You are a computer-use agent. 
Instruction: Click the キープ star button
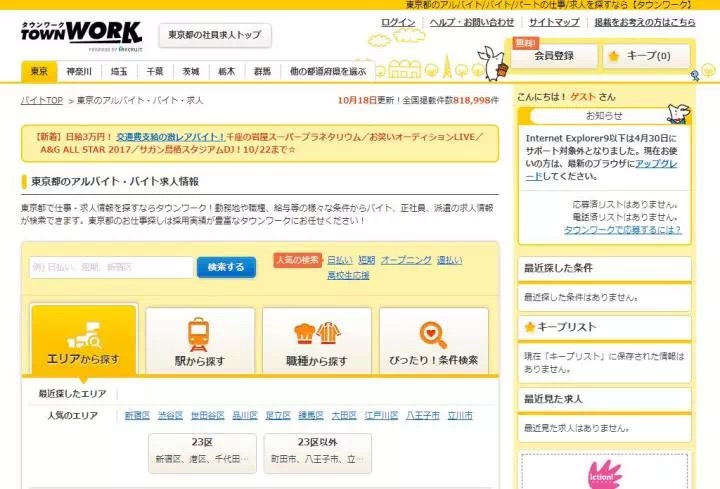tap(646, 56)
